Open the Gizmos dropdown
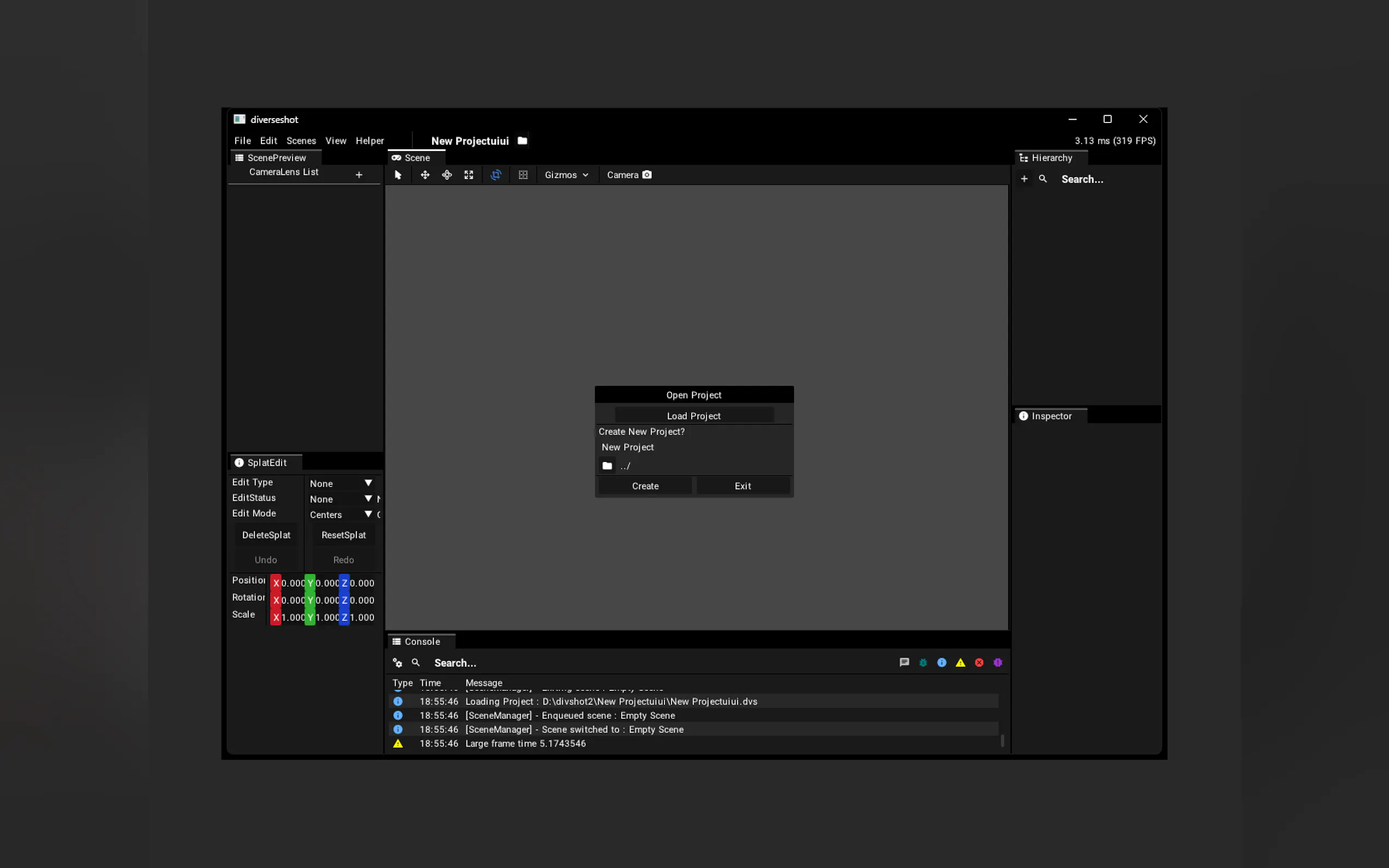 point(566,175)
